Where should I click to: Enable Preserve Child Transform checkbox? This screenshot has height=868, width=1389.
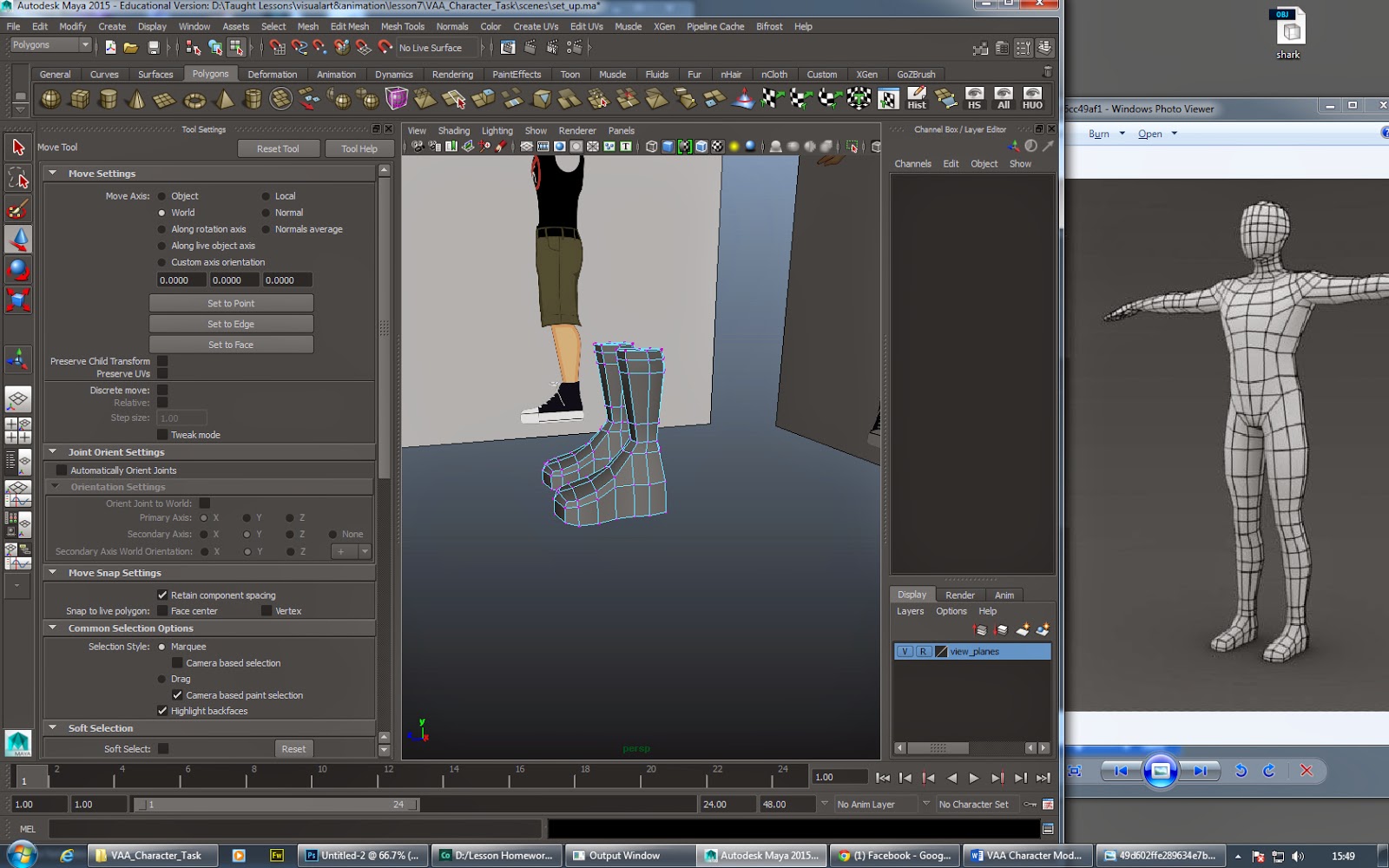(x=162, y=361)
